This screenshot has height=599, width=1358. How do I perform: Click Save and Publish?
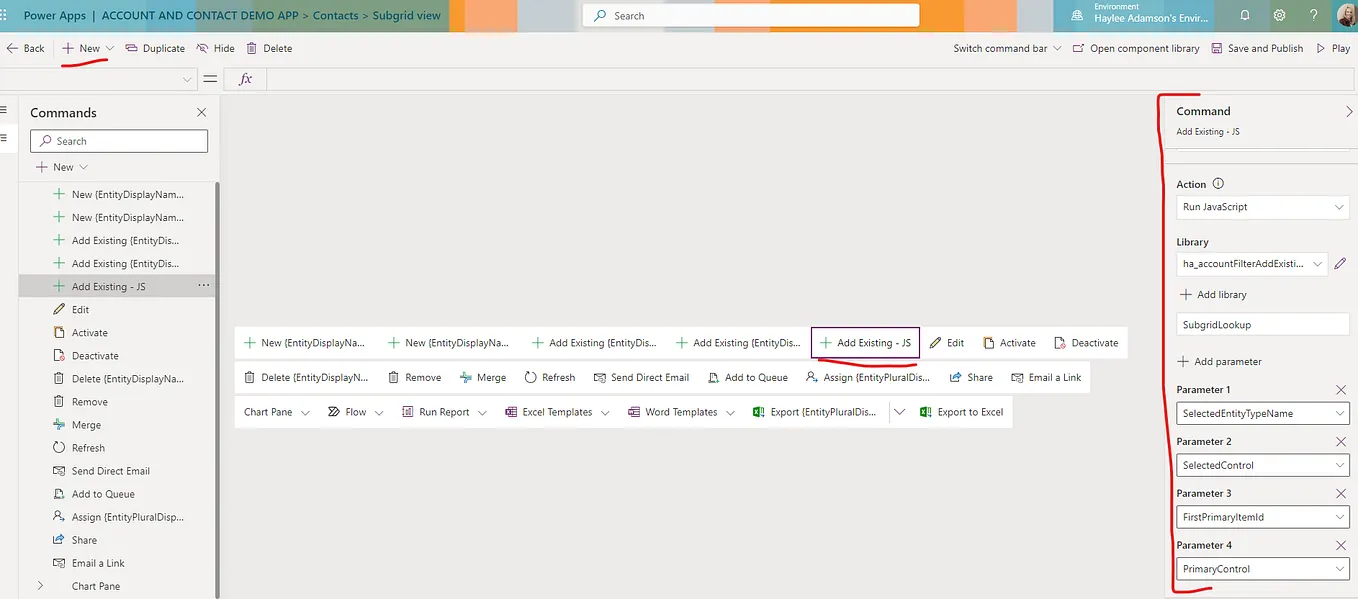(x=1258, y=48)
